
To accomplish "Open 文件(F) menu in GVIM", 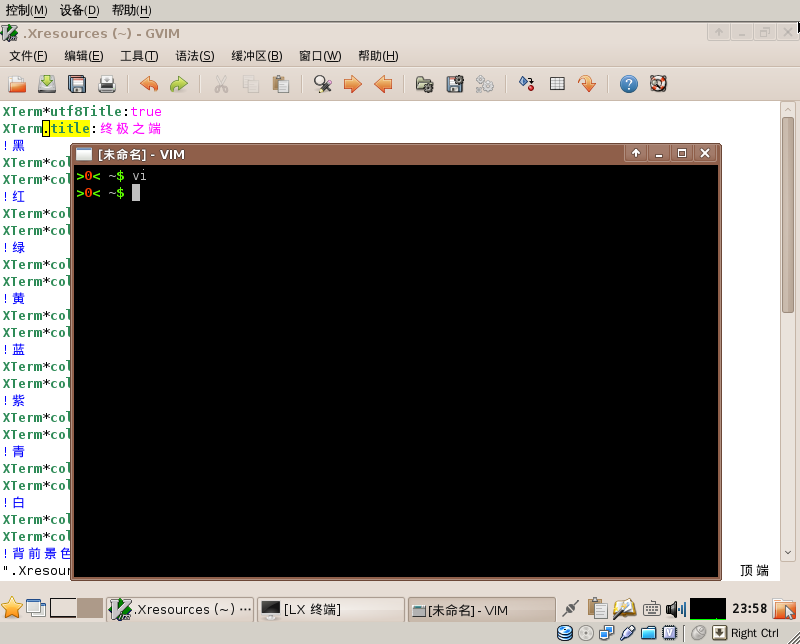I will 29,56.
